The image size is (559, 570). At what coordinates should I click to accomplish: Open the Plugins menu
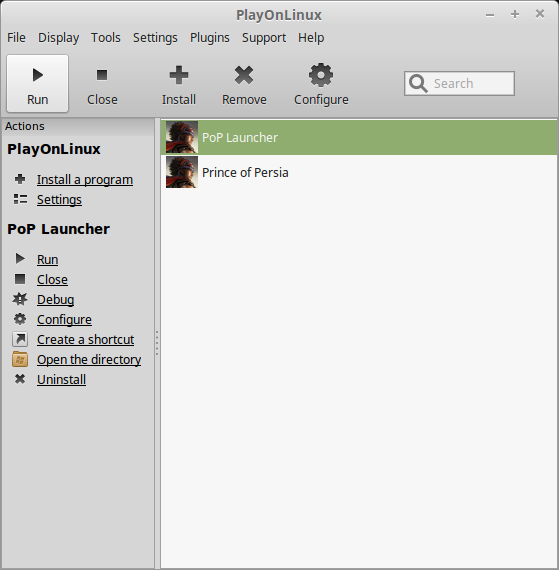coord(210,37)
